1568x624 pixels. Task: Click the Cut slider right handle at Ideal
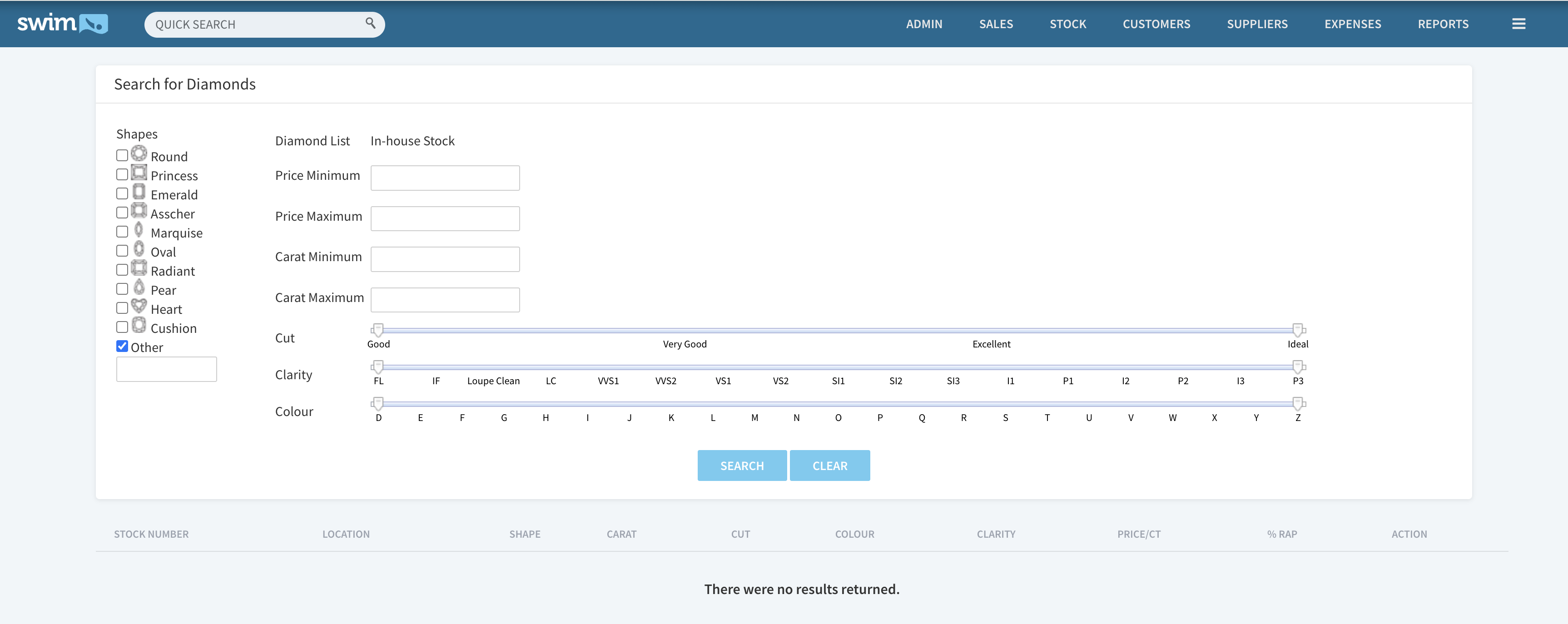click(x=1298, y=330)
